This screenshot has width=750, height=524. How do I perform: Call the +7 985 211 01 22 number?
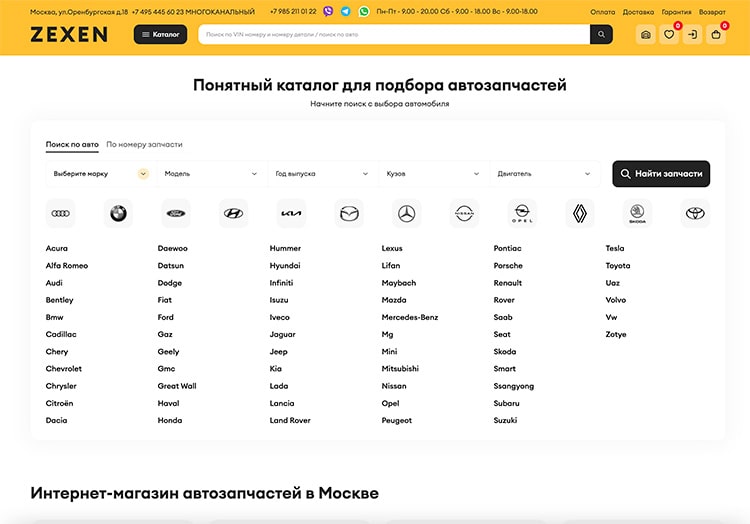(x=293, y=11)
